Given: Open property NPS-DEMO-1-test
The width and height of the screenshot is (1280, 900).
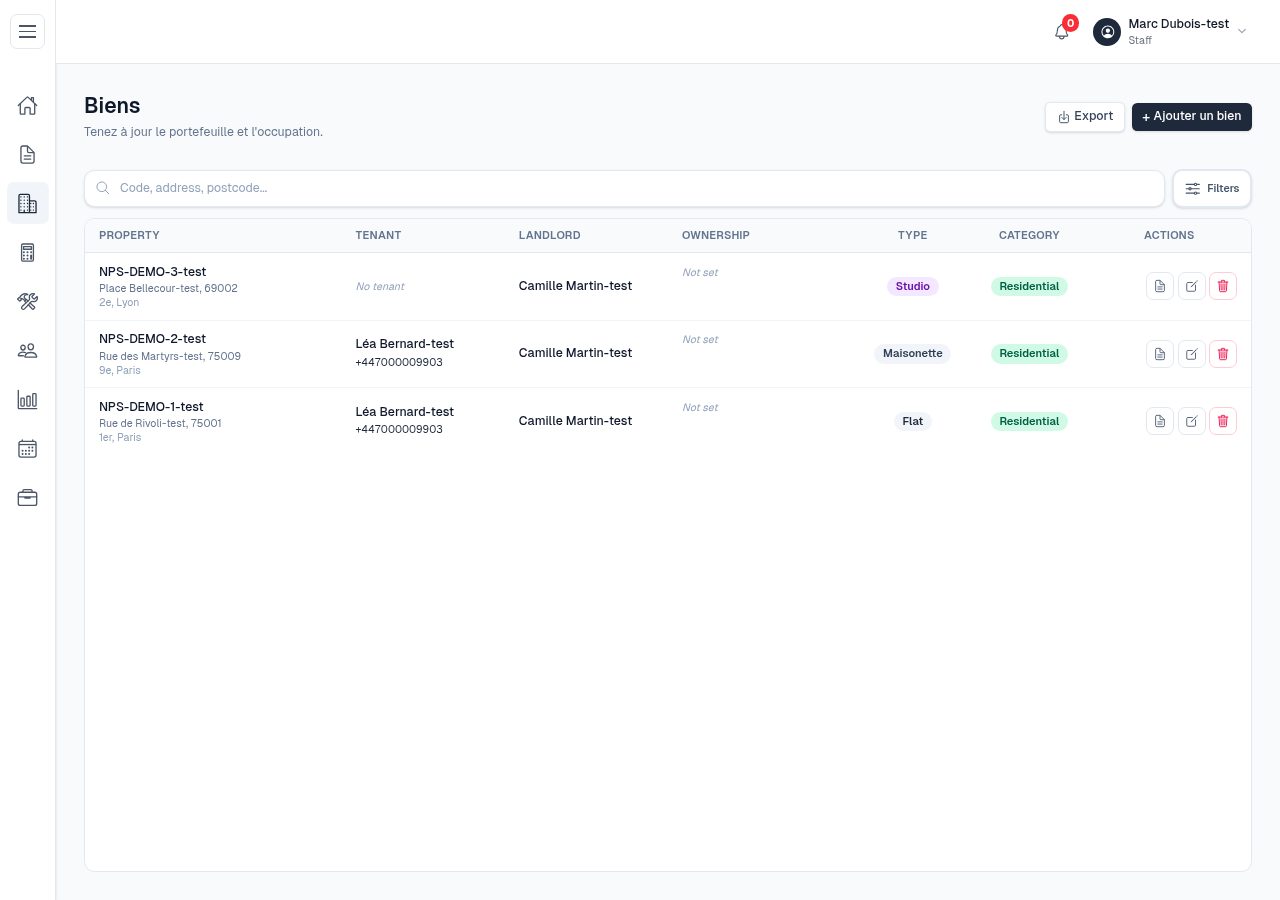Looking at the screenshot, I should pyautogui.click(x=151, y=407).
